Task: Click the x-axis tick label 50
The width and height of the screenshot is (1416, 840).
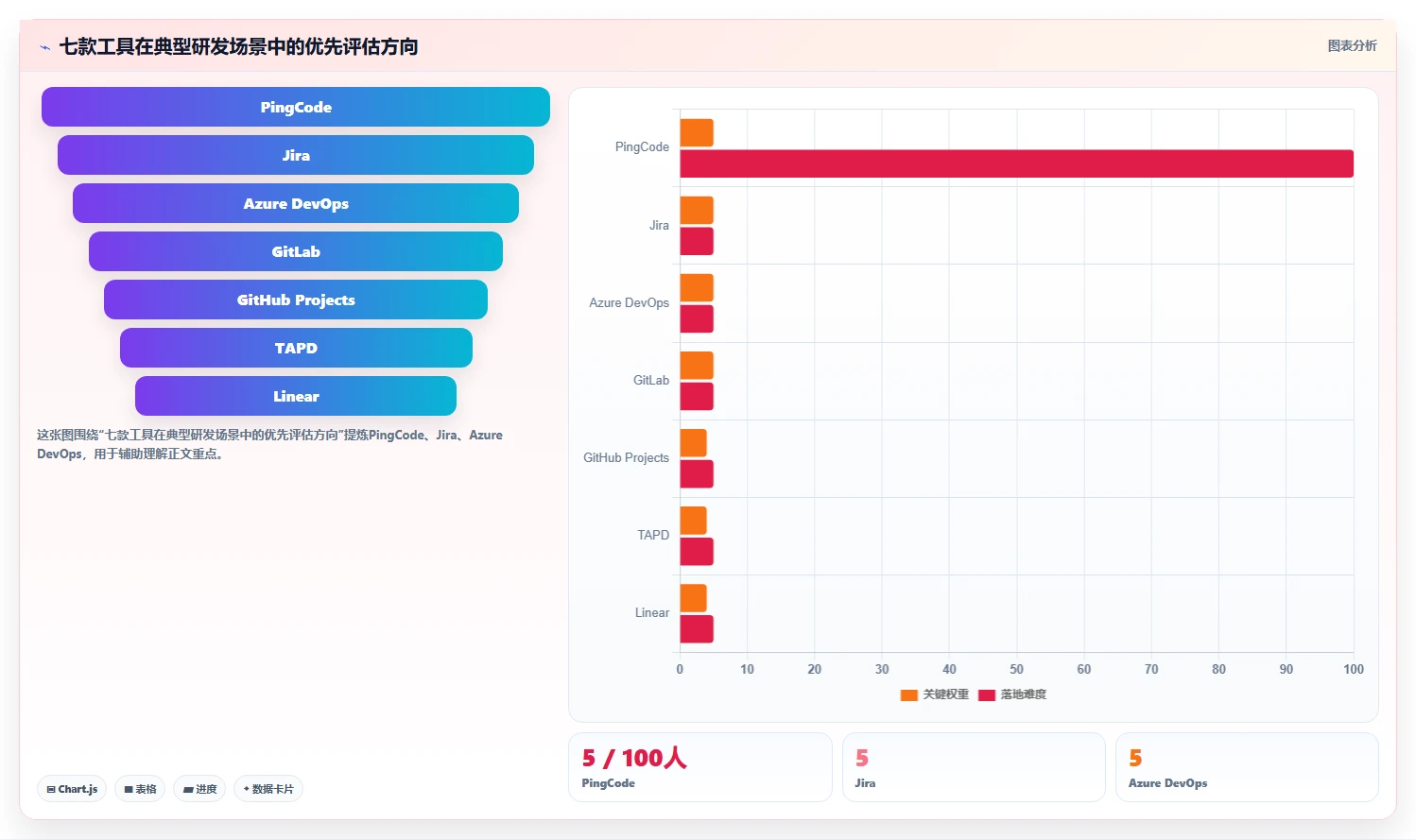Action: pos(1016,669)
